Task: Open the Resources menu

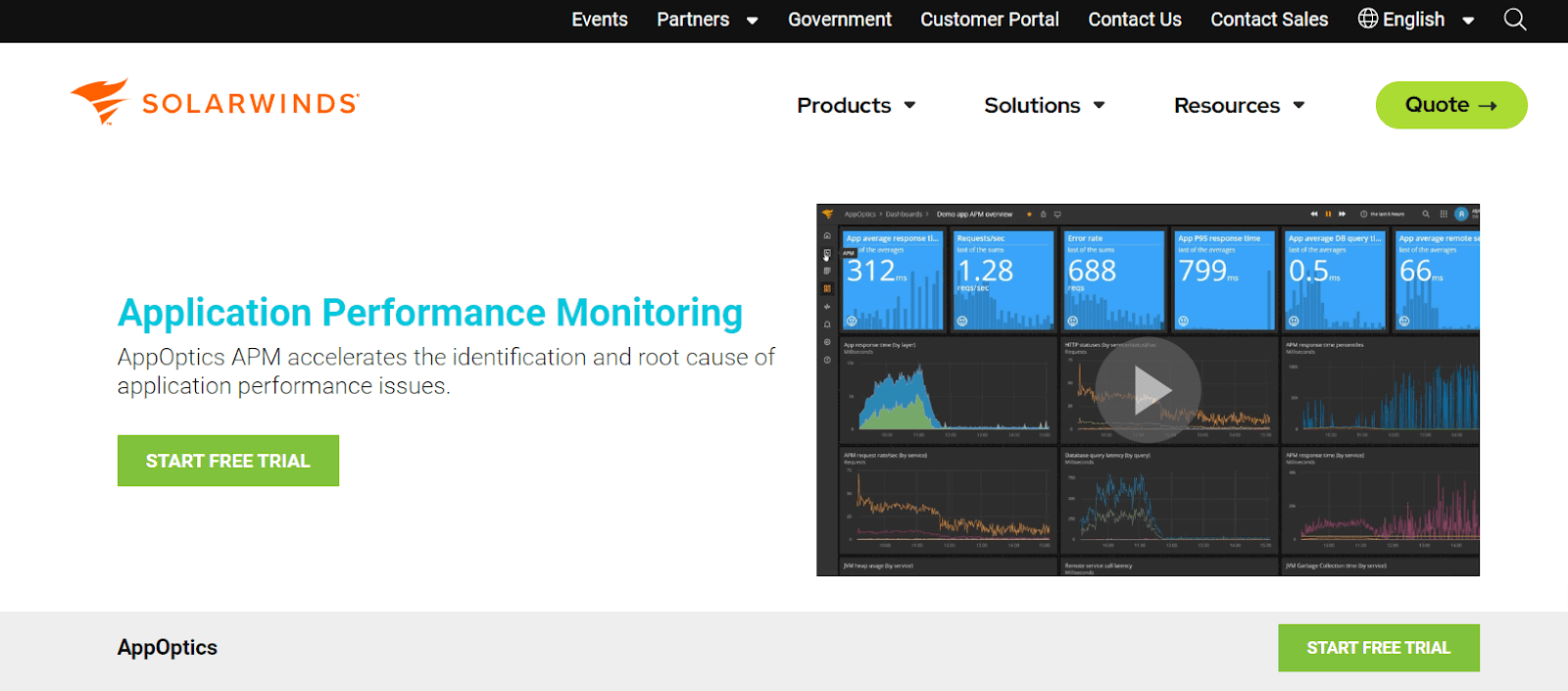Action: 1227,105
